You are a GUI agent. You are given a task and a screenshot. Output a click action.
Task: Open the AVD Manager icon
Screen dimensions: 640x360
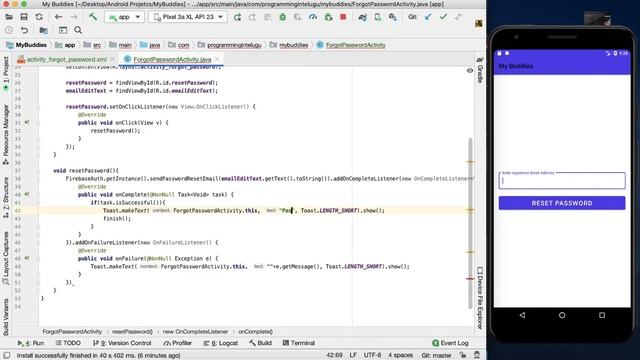coord(378,17)
